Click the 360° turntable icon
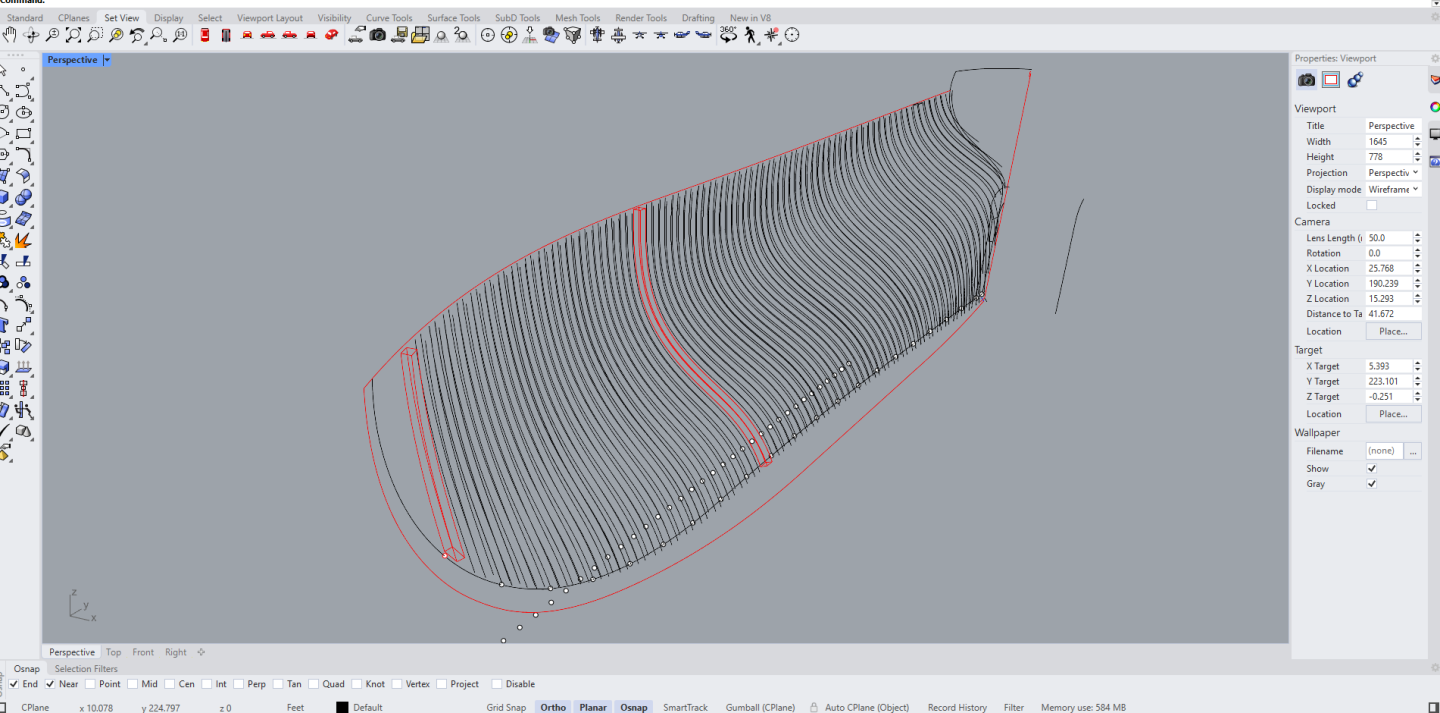Viewport: 1440px width, 713px height. pyautogui.click(x=728, y=35)
